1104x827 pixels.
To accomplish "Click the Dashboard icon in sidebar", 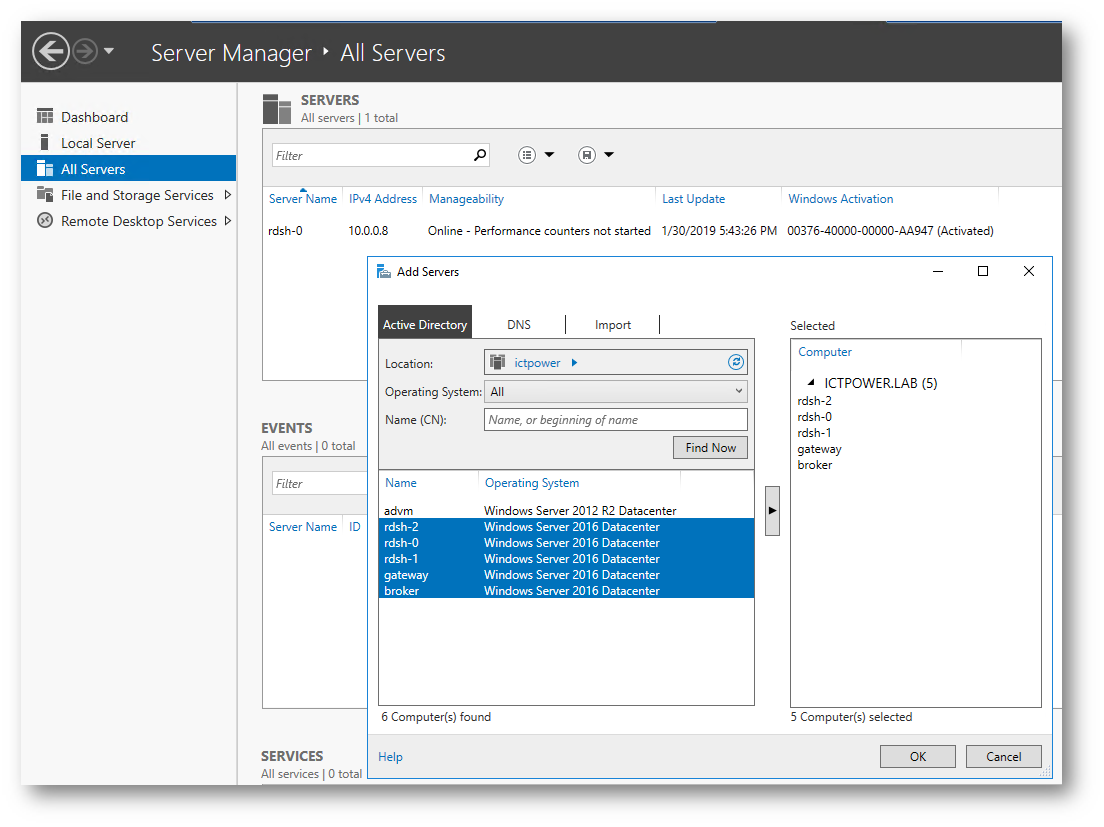I will click(45, 117).
